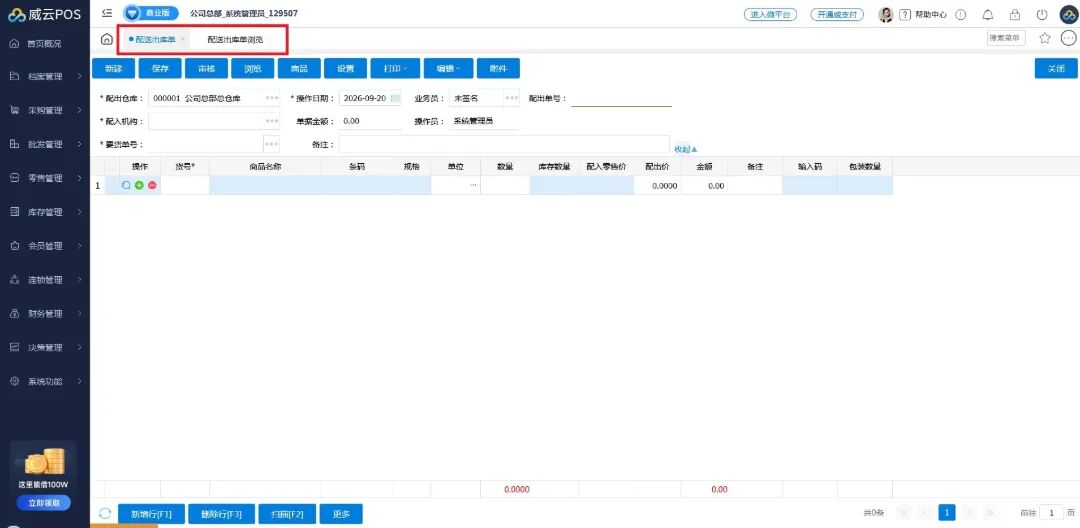The image size is (1080, 528).
Task: Remove row with the red minus icon
Action: click(x=152, y=185)
